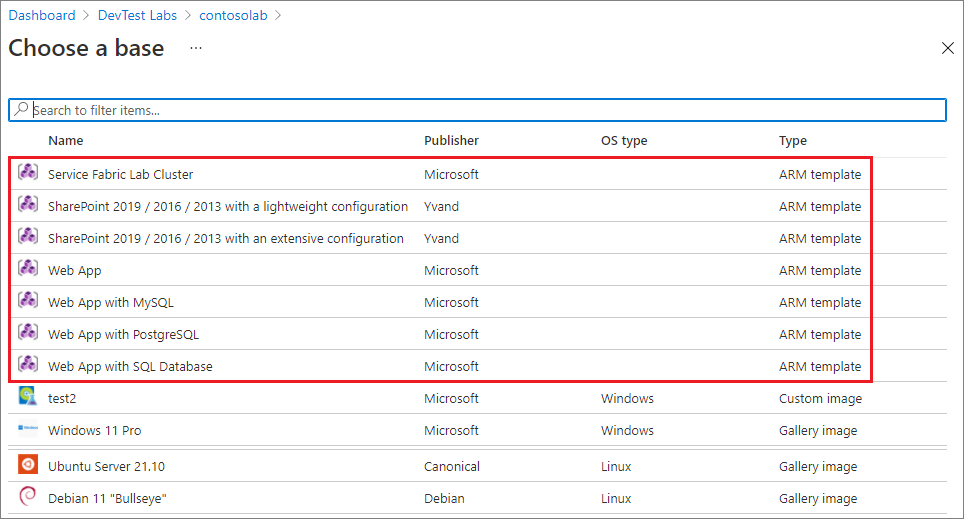Click the Web App row icon
Screen dimensions: 964x519
coord(28,267)
